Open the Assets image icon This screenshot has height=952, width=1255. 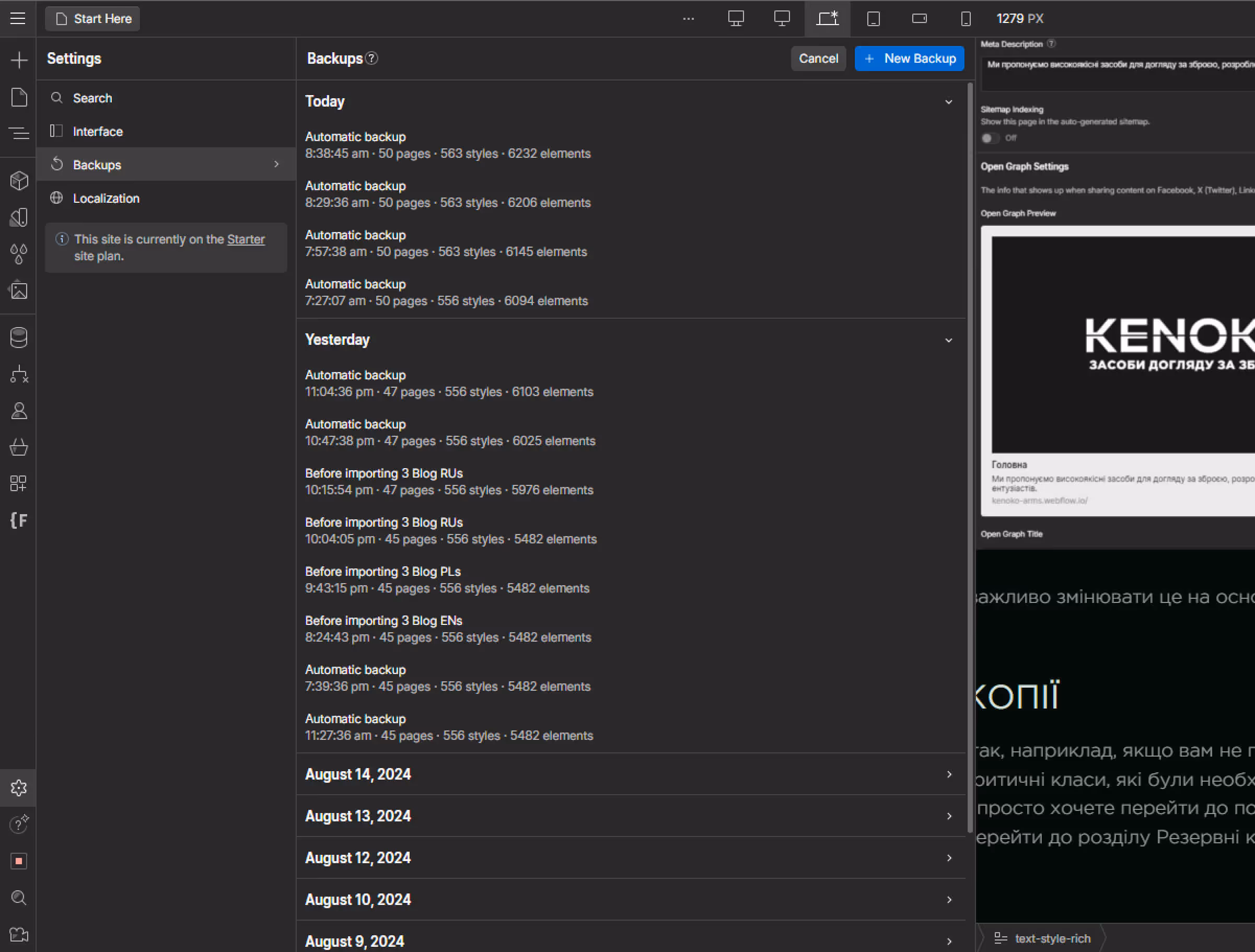click(19, 291)
